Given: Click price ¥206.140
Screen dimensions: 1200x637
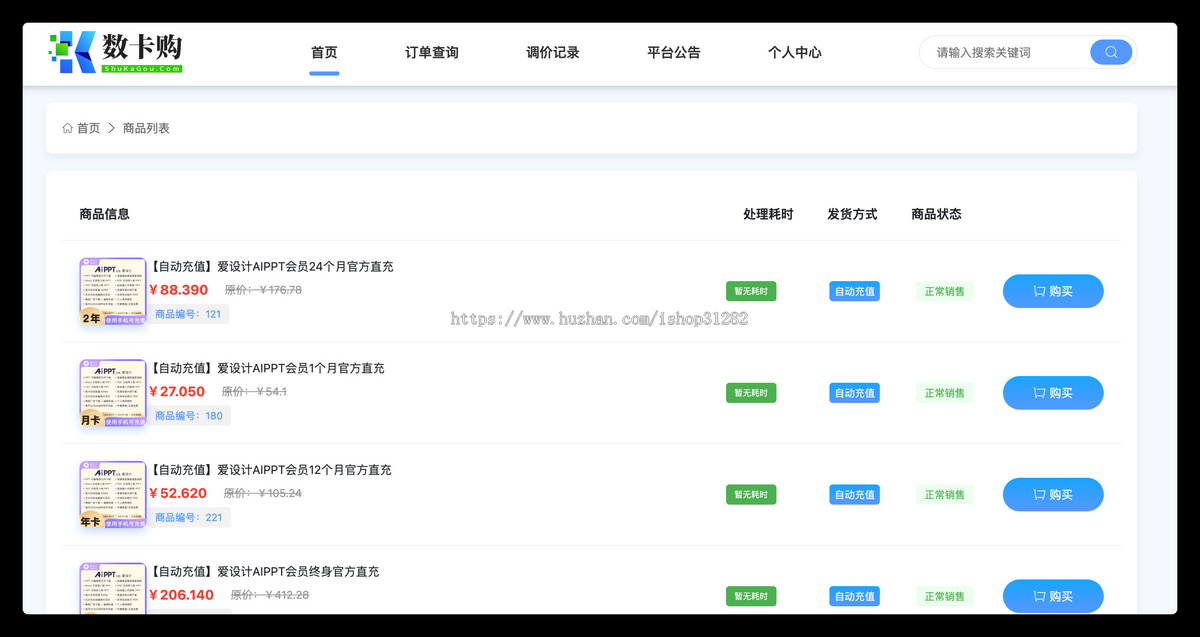Looking at the screenshot, I should [x=182, y=595].
